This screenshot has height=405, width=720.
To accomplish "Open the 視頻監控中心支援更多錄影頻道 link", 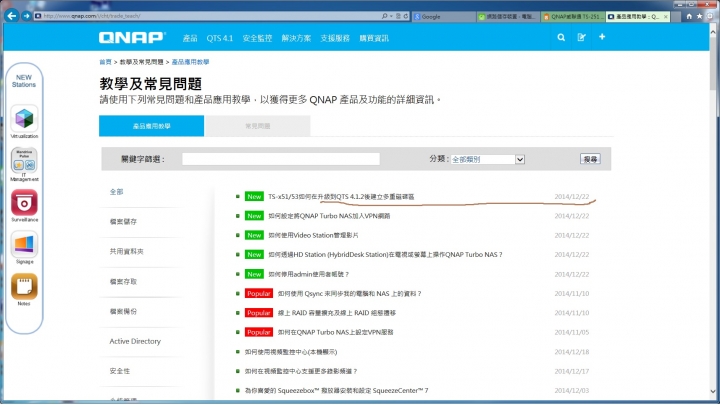I will [x=301, y=371].
